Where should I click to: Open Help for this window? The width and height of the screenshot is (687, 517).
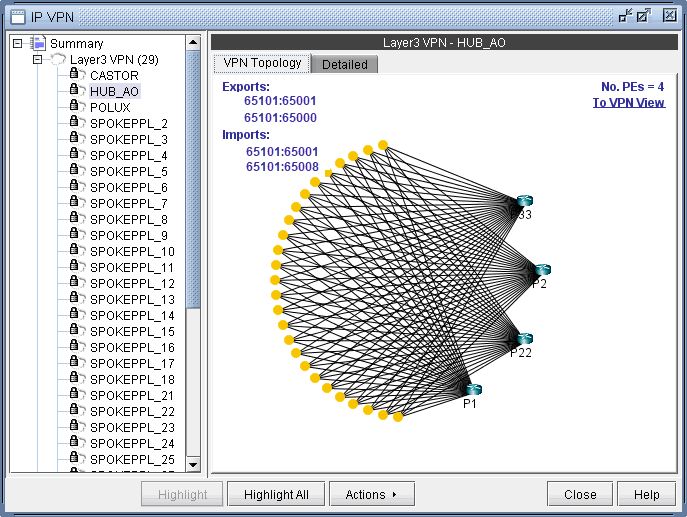[646, 494]
